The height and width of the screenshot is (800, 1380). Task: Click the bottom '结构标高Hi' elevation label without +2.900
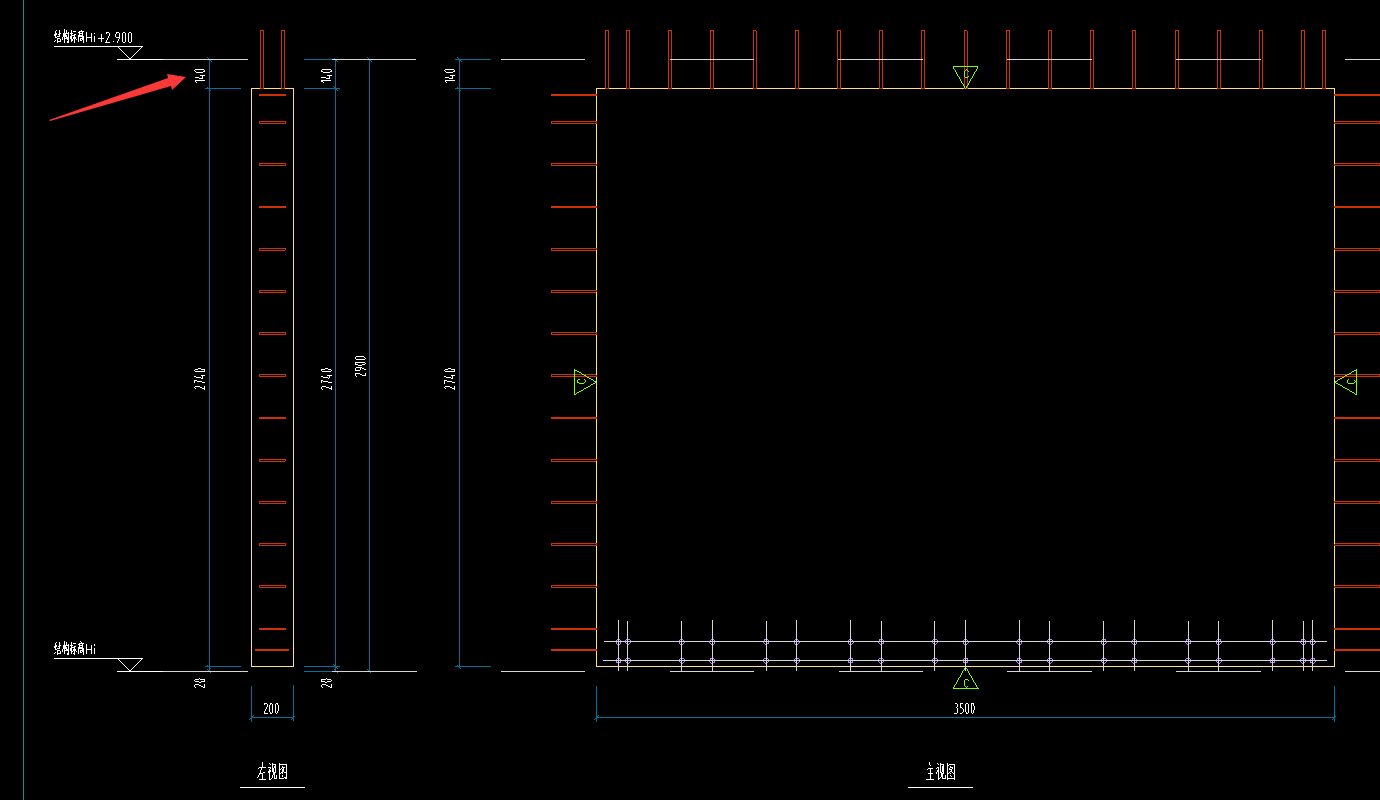pos(75,650)
